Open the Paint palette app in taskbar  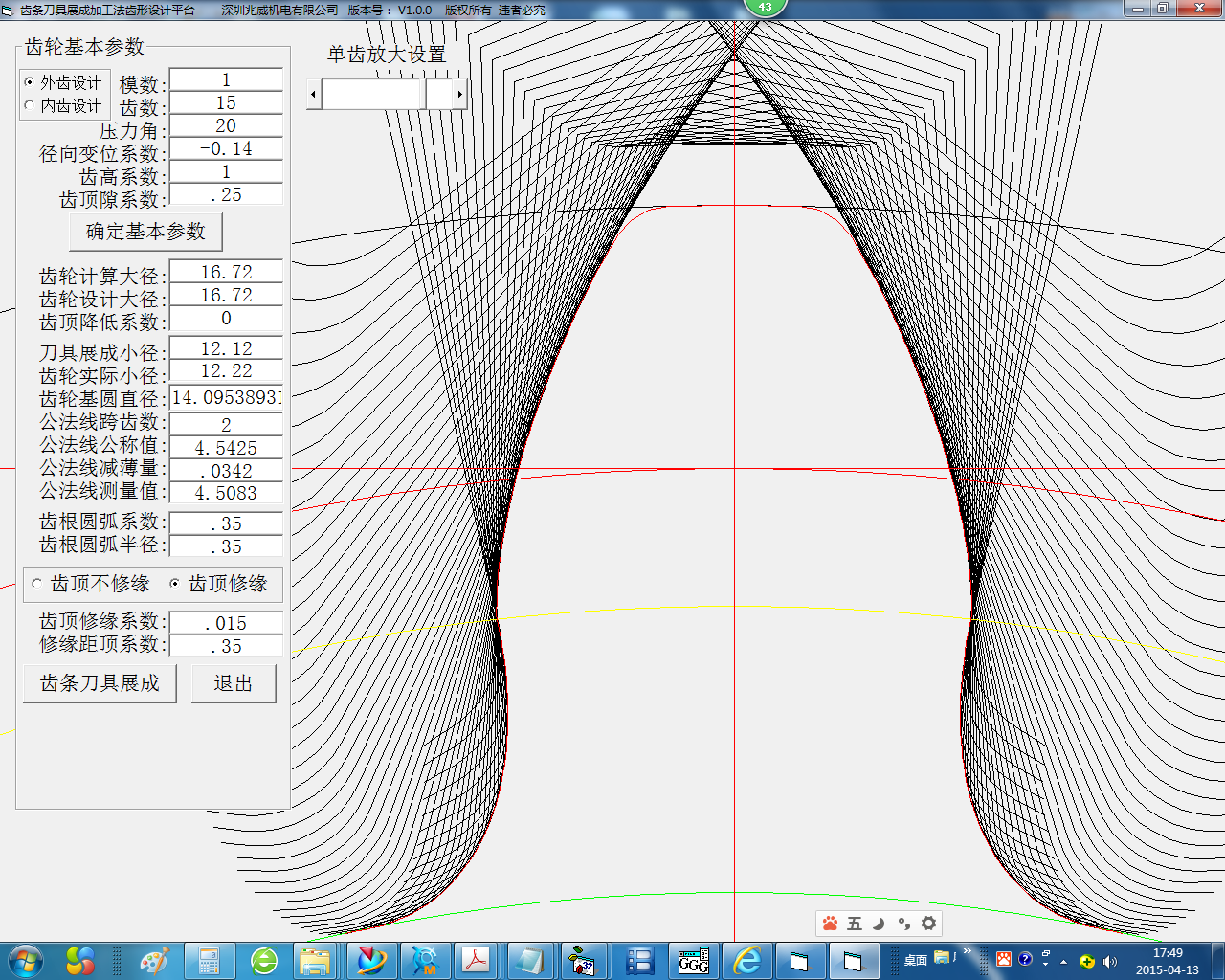[x=153, y=960]
